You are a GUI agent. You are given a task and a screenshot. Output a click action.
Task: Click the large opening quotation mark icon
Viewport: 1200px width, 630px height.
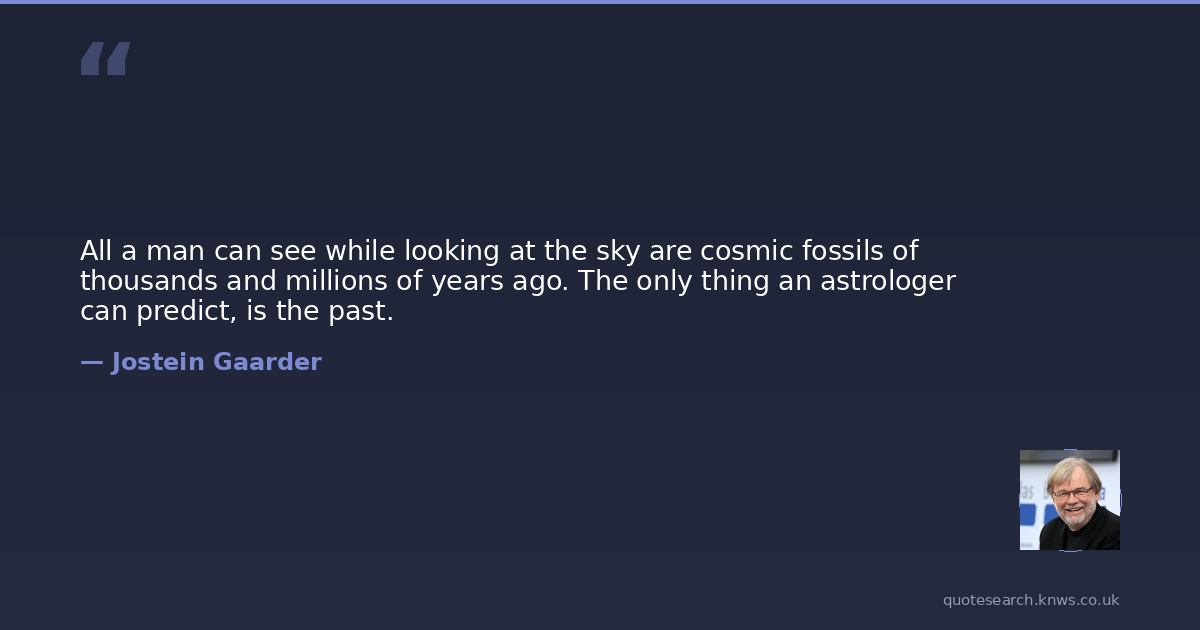[105, 59]
